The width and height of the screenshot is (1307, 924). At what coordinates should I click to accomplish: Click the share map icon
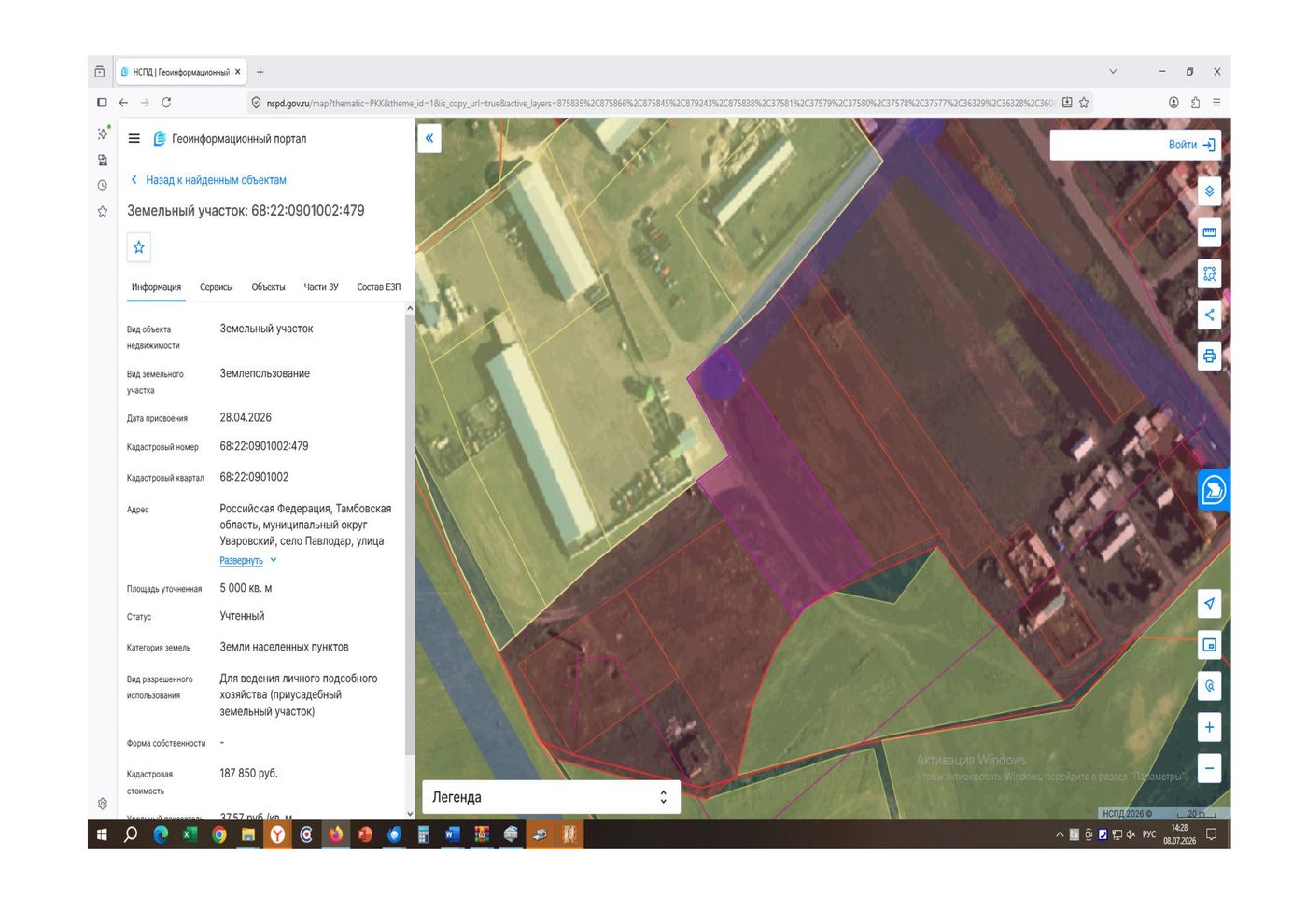[x=1209, y=315]
